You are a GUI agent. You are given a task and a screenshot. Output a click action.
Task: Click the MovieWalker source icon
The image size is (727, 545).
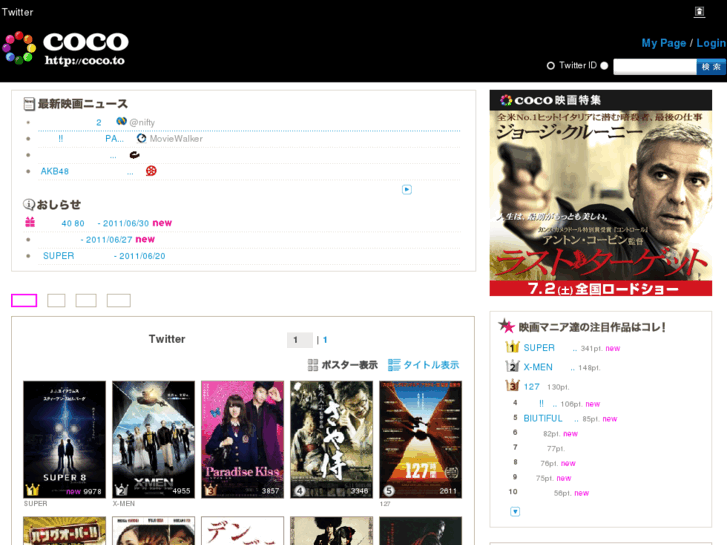pos(141,138)
